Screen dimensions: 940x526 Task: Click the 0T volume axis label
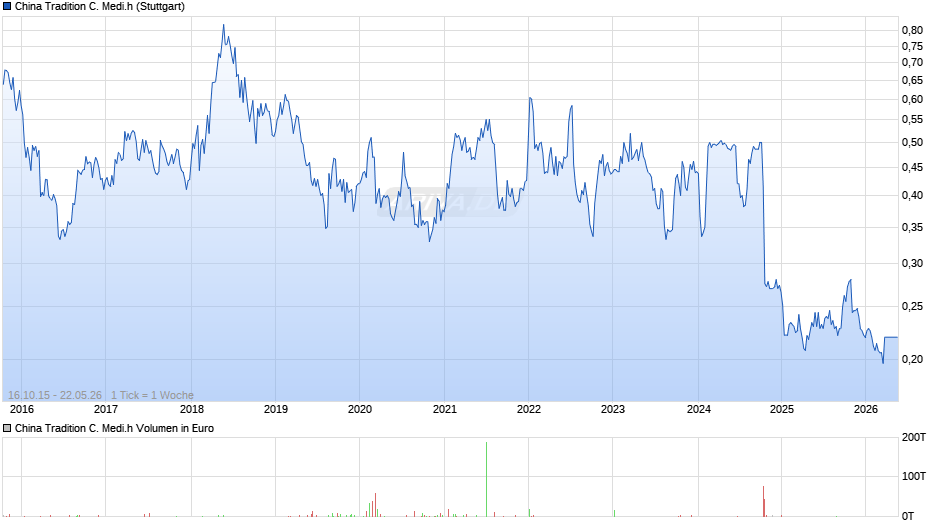coord(908,516)
